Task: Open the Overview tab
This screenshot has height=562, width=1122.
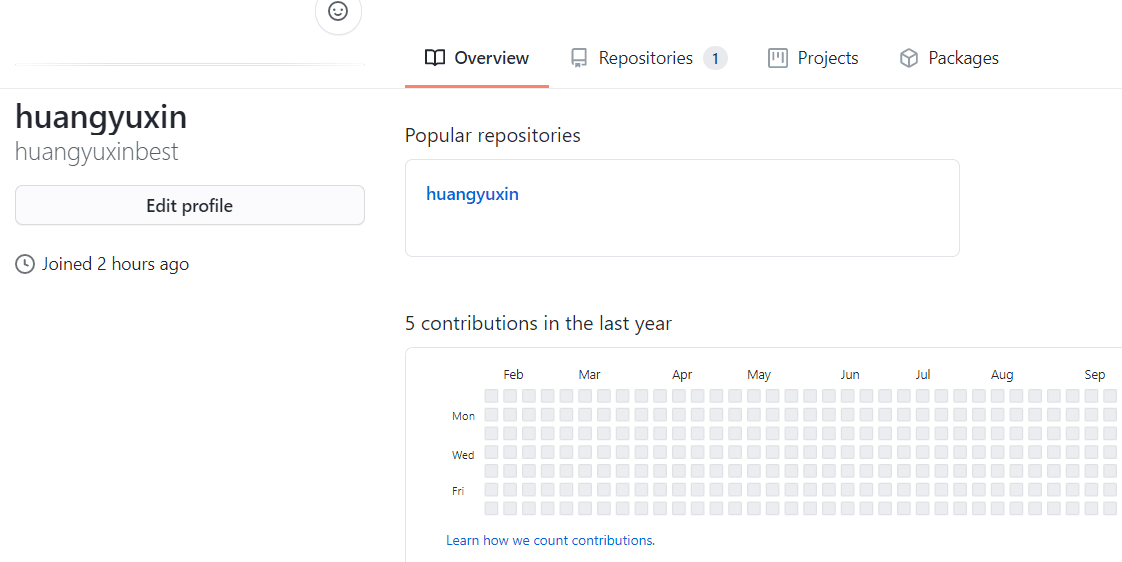Action: [x=477, y=58]
